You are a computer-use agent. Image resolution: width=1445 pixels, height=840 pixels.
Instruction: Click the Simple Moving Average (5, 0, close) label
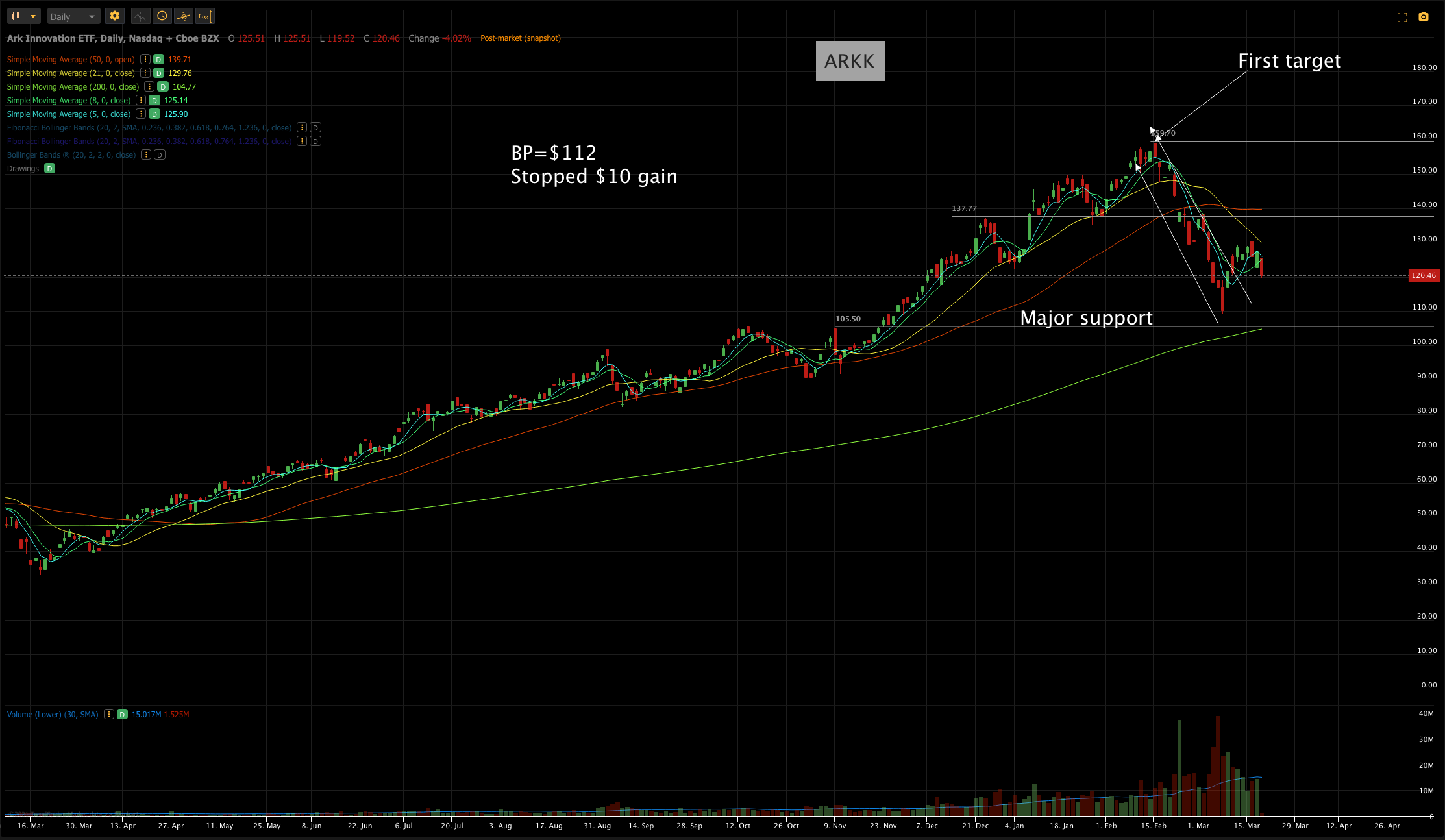(69, 114)
